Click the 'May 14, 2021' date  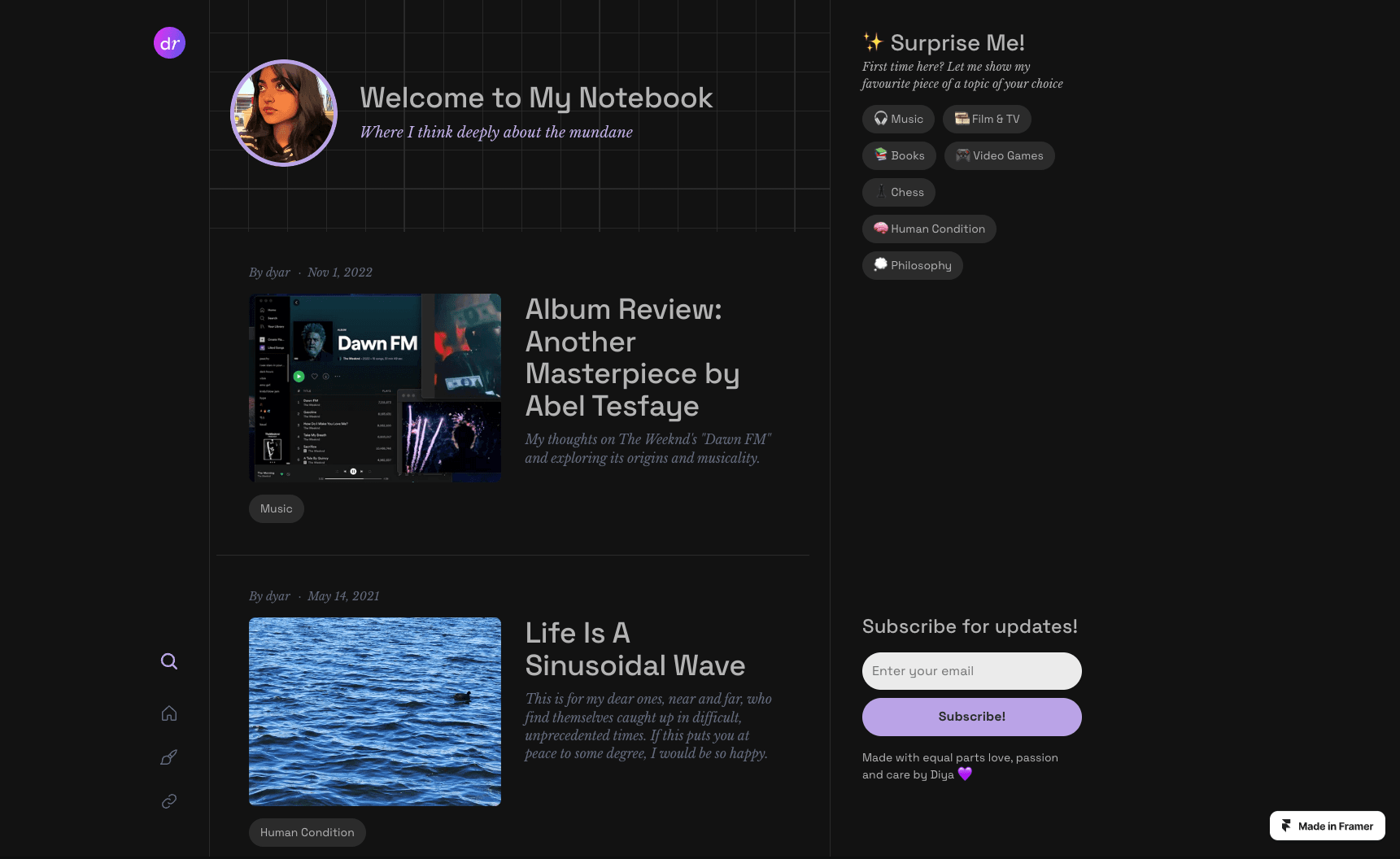343,596
